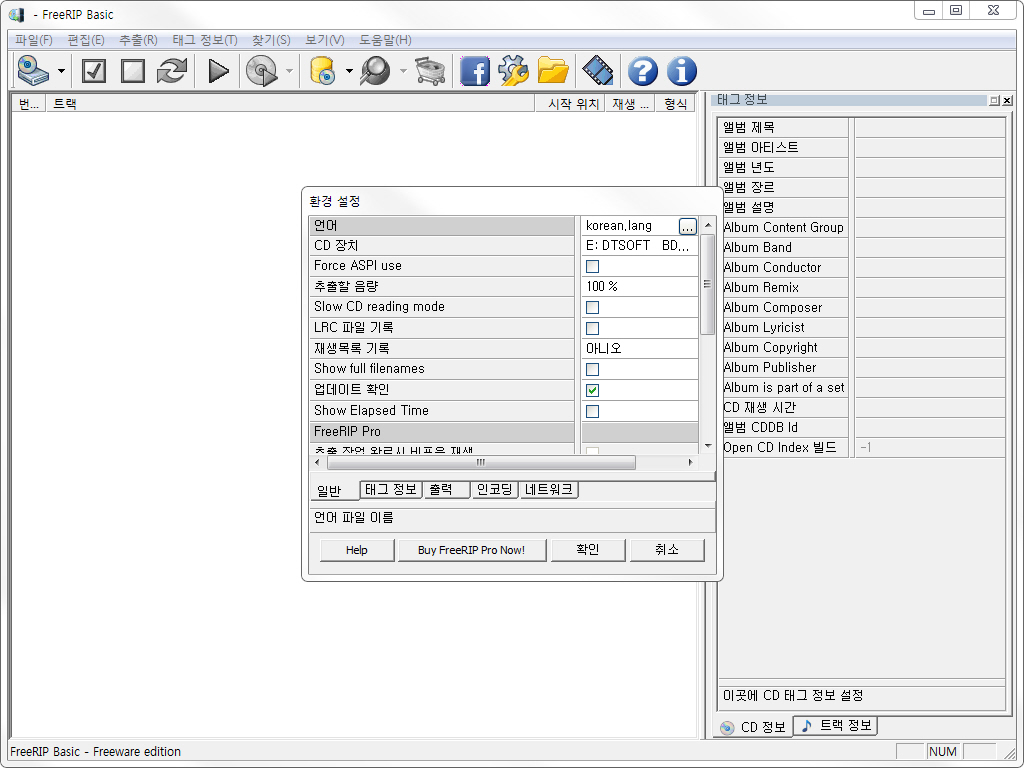Change 재생목록 기록 value 아니오
1024x768 pixels.
639,348
